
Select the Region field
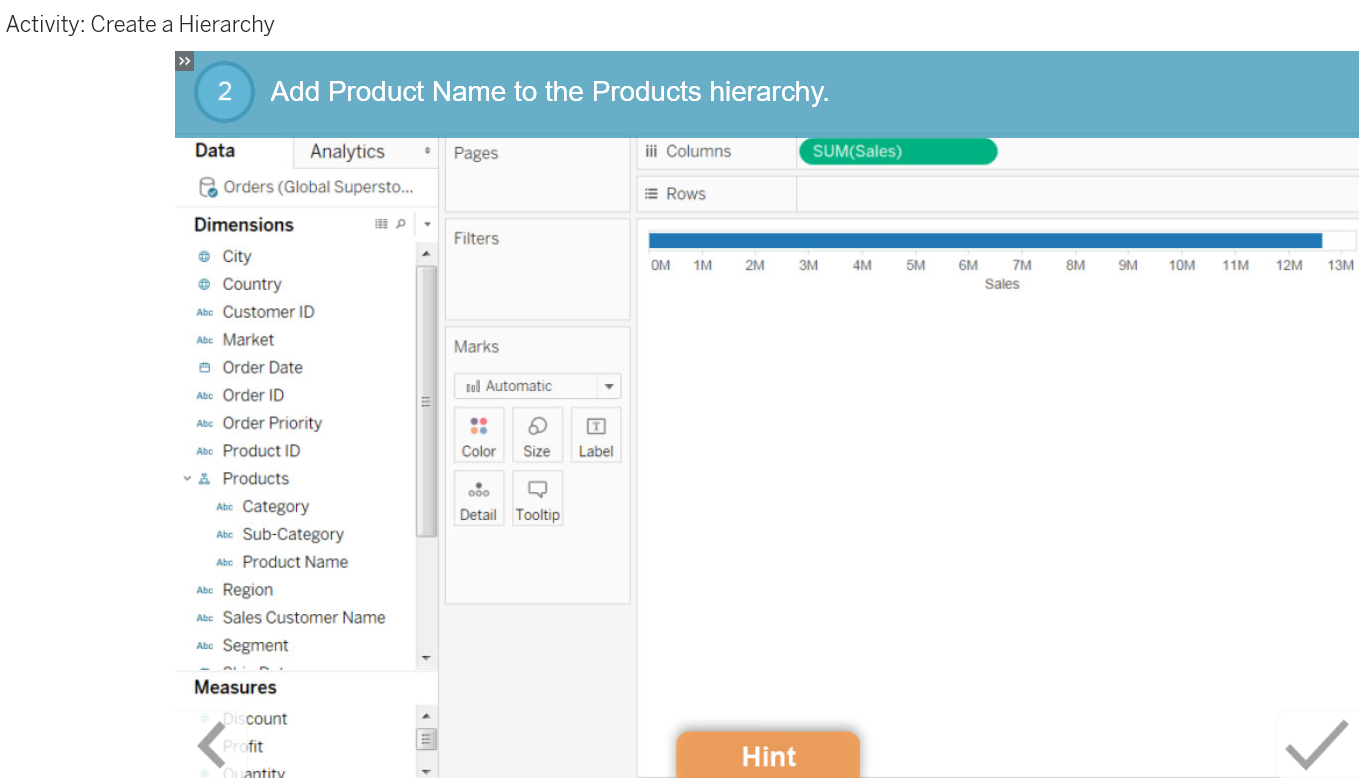[247, 591]
